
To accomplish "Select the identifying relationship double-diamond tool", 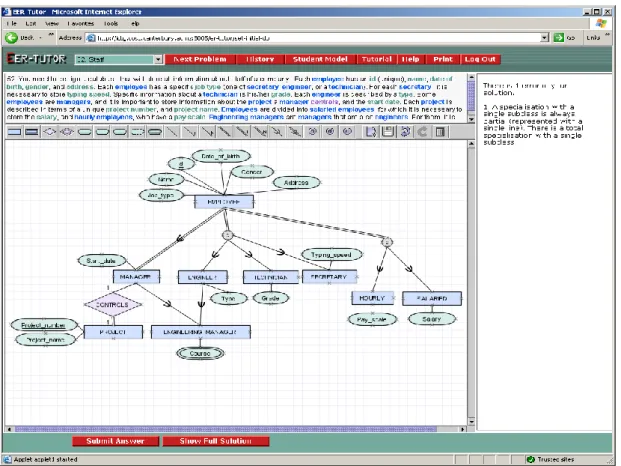I will tap(67, 132).
